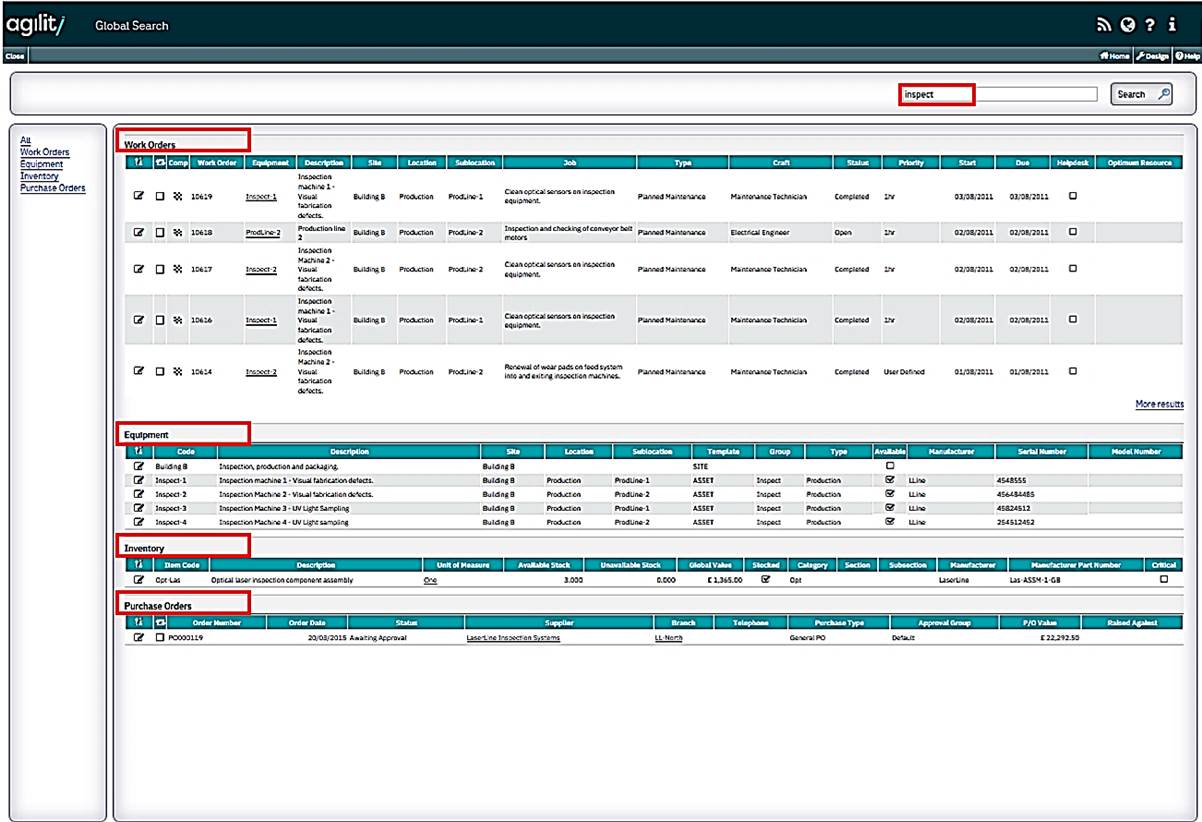Edit work order 10619 via pencil icon

pos(139,196)
